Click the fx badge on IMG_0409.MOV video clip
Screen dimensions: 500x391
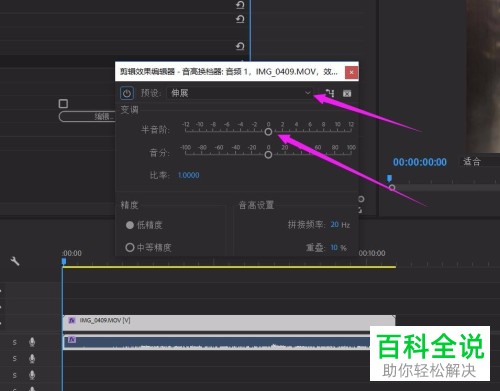click(x=72, y=320)
